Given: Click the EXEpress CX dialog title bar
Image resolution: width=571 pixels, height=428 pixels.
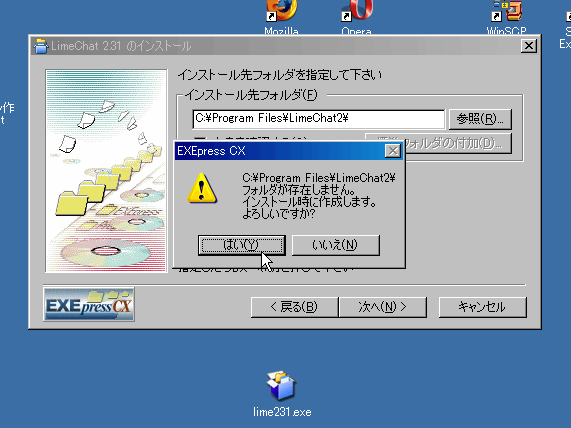Looking at the screenshot, I should tap(279, 151).
